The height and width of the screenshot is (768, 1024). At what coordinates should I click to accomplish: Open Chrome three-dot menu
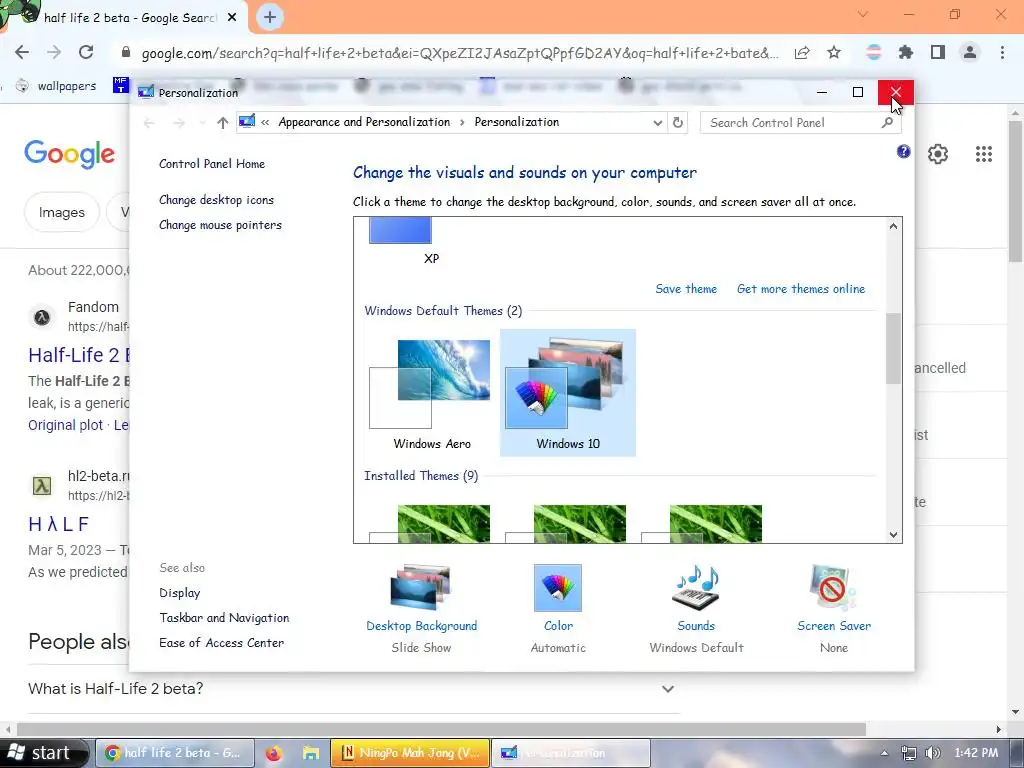coord(1002,52)
